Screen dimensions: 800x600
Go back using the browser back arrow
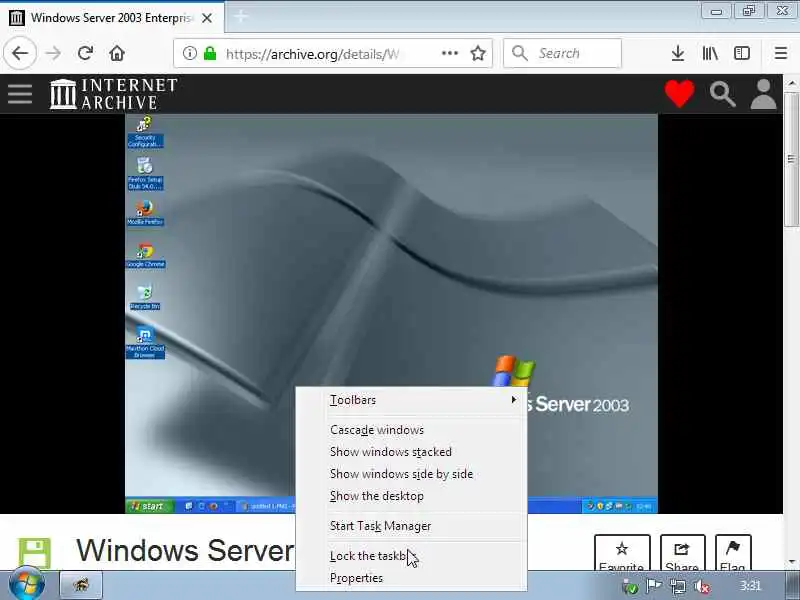pos(20,53)
